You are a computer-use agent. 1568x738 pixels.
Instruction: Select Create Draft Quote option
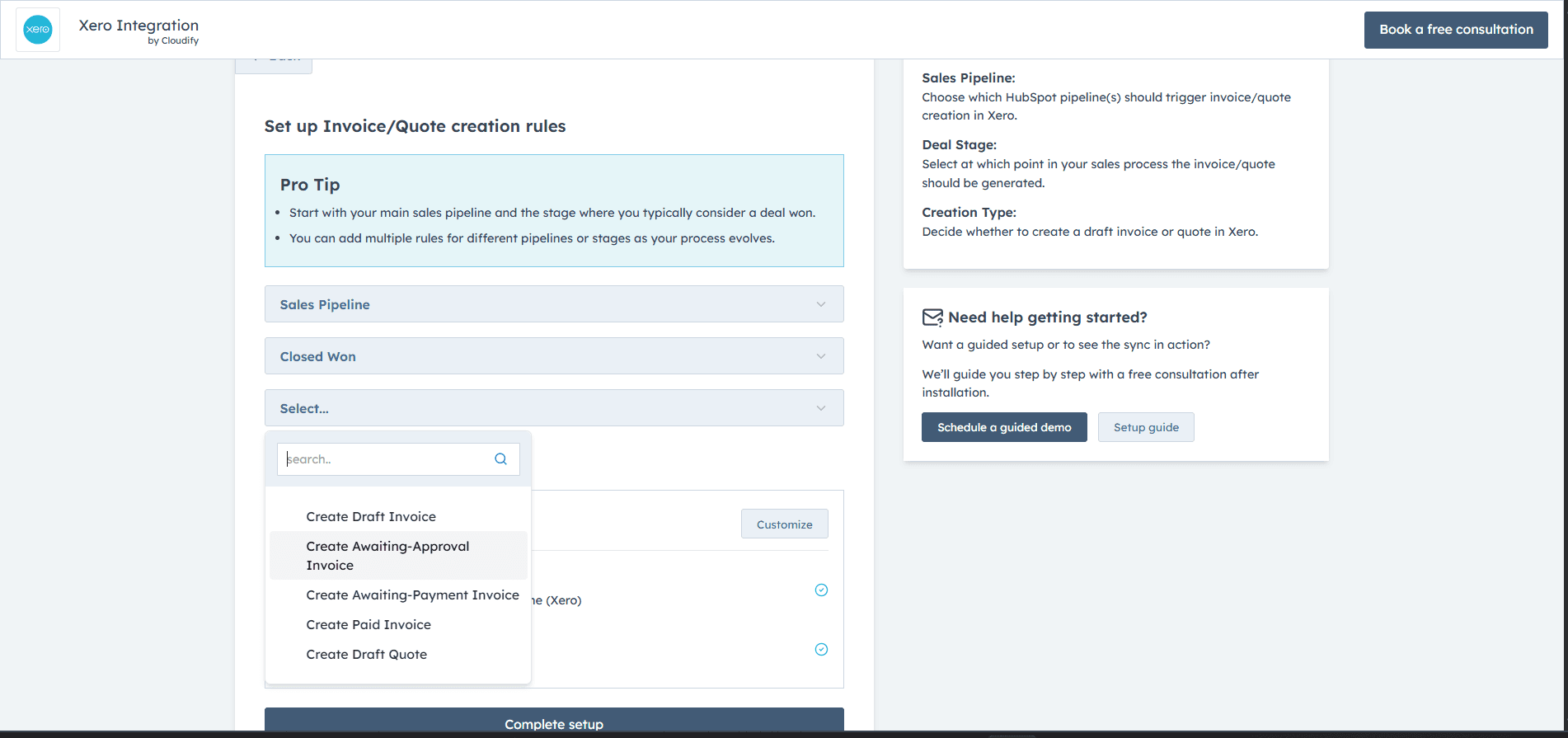click(398, 655)
